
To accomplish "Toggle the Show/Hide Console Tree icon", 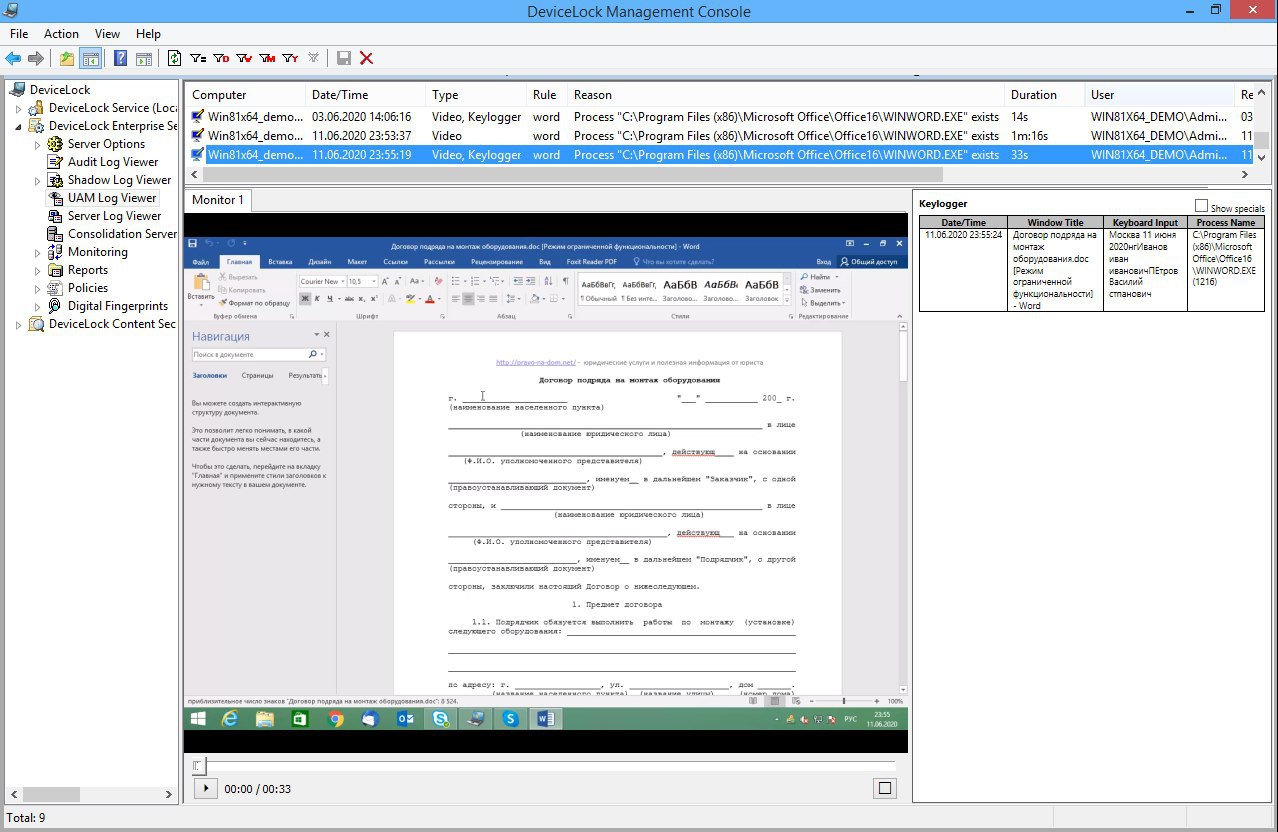I will click(x=90, y=58).
